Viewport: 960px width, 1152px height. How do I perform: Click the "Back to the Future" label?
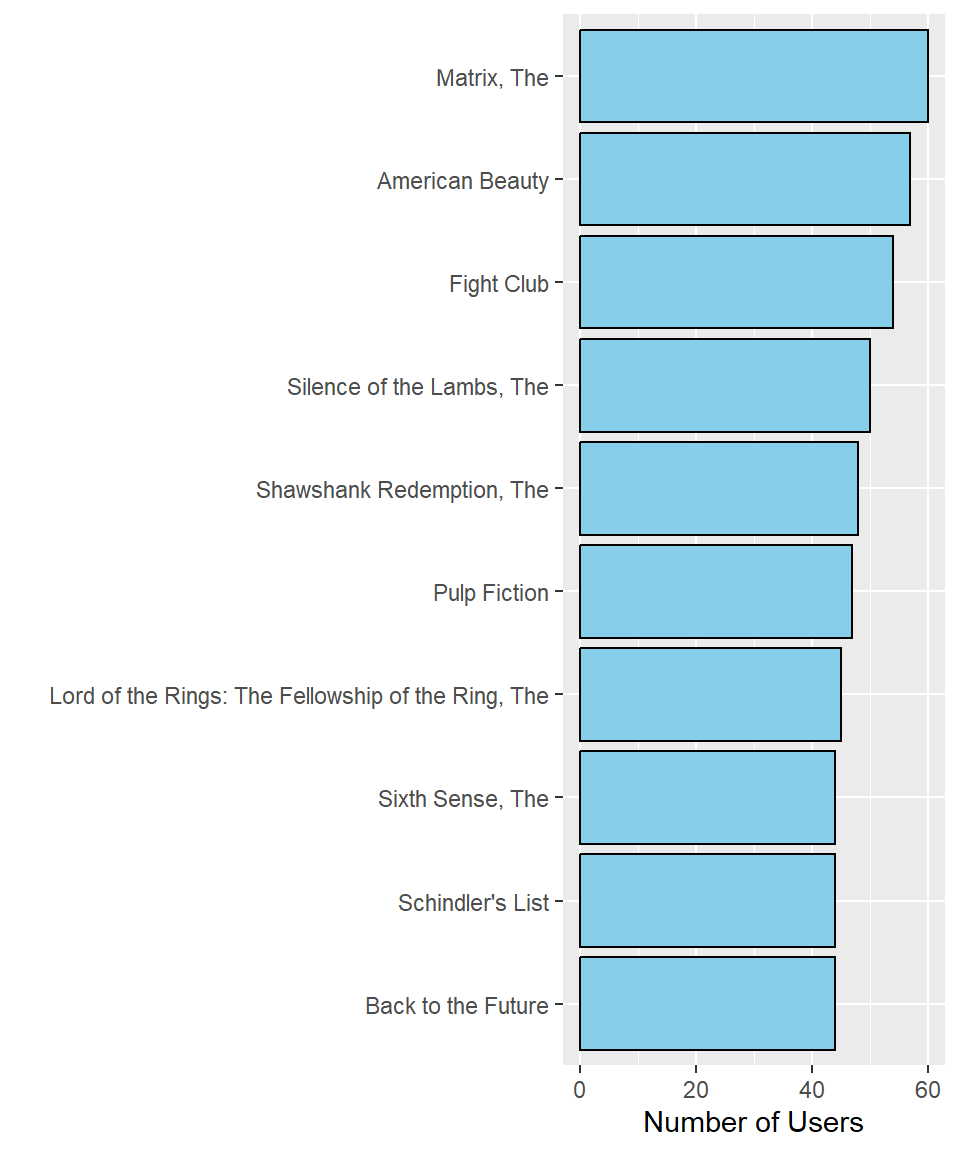pos(456,1006)
